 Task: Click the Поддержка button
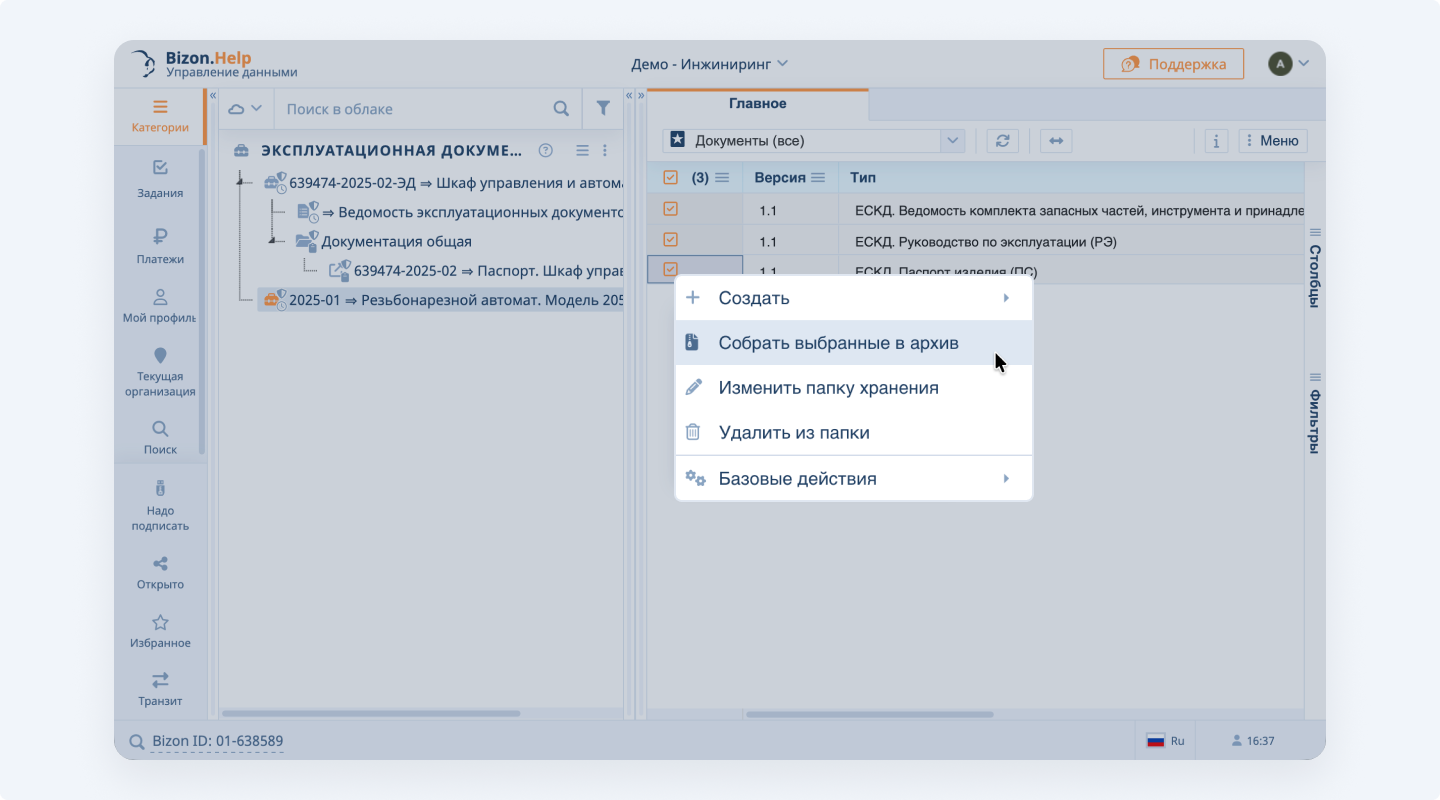tap(1173, 62)
